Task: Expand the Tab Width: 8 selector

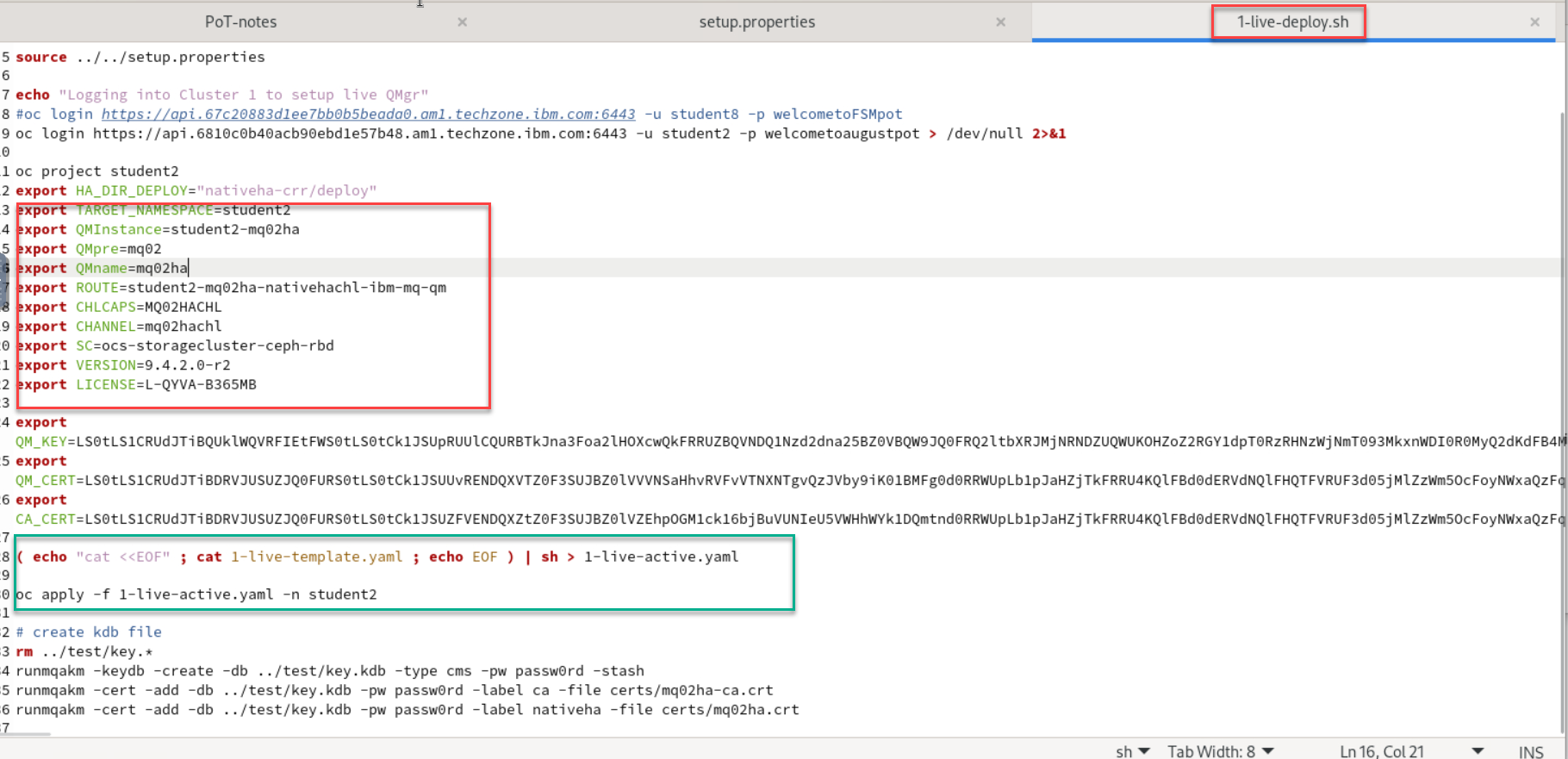Action: 1220,751
